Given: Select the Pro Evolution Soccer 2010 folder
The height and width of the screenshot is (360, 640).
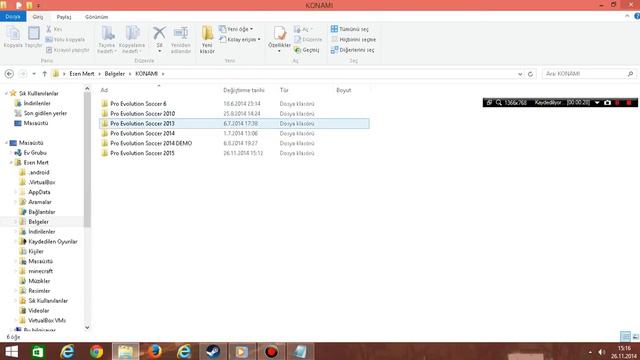Looking at the screenshot, I should (142, 113).
